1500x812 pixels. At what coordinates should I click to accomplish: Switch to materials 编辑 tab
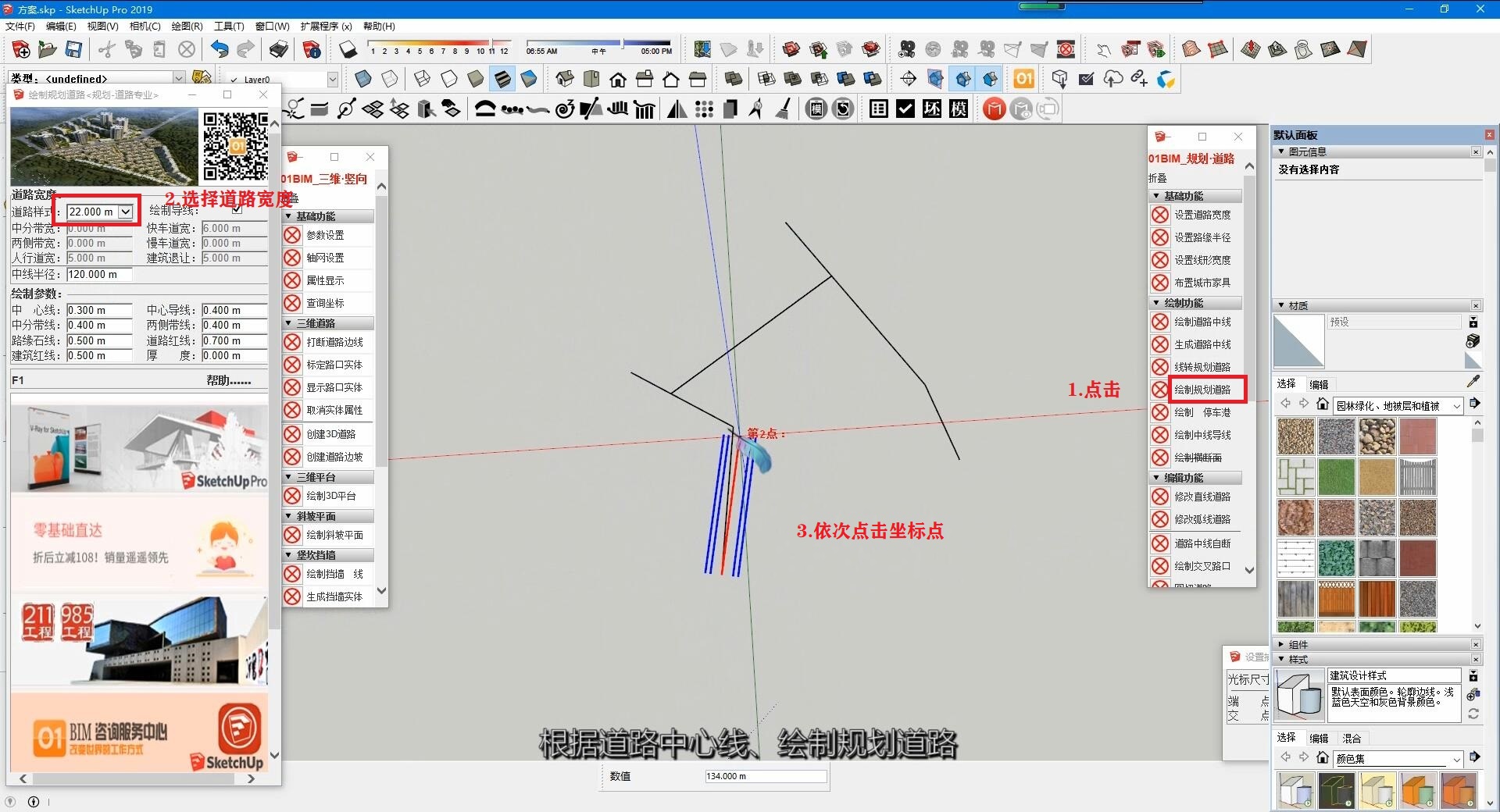[x=1319, y=384]
